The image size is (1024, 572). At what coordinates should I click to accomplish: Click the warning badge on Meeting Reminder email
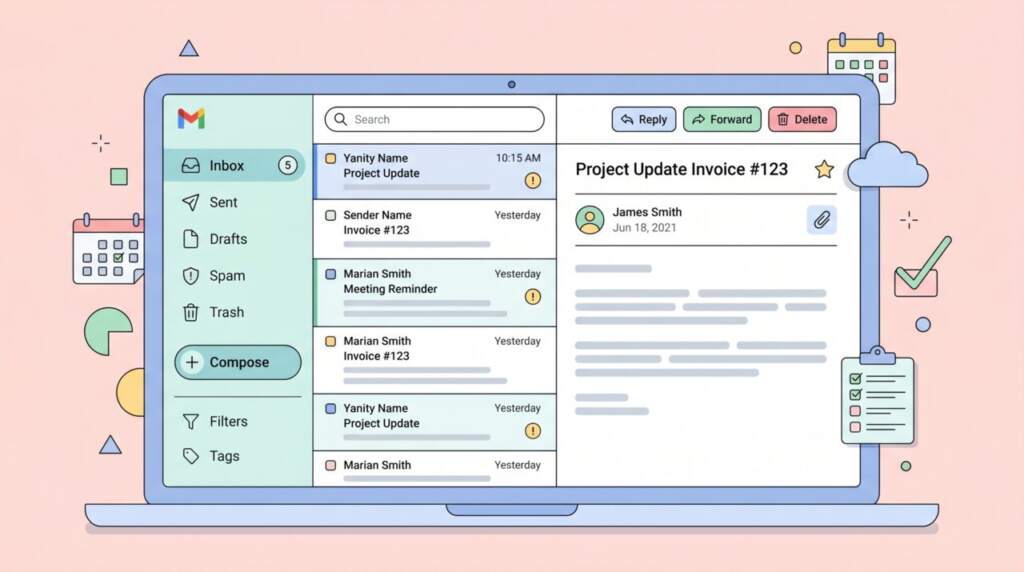tap(533, 297)
